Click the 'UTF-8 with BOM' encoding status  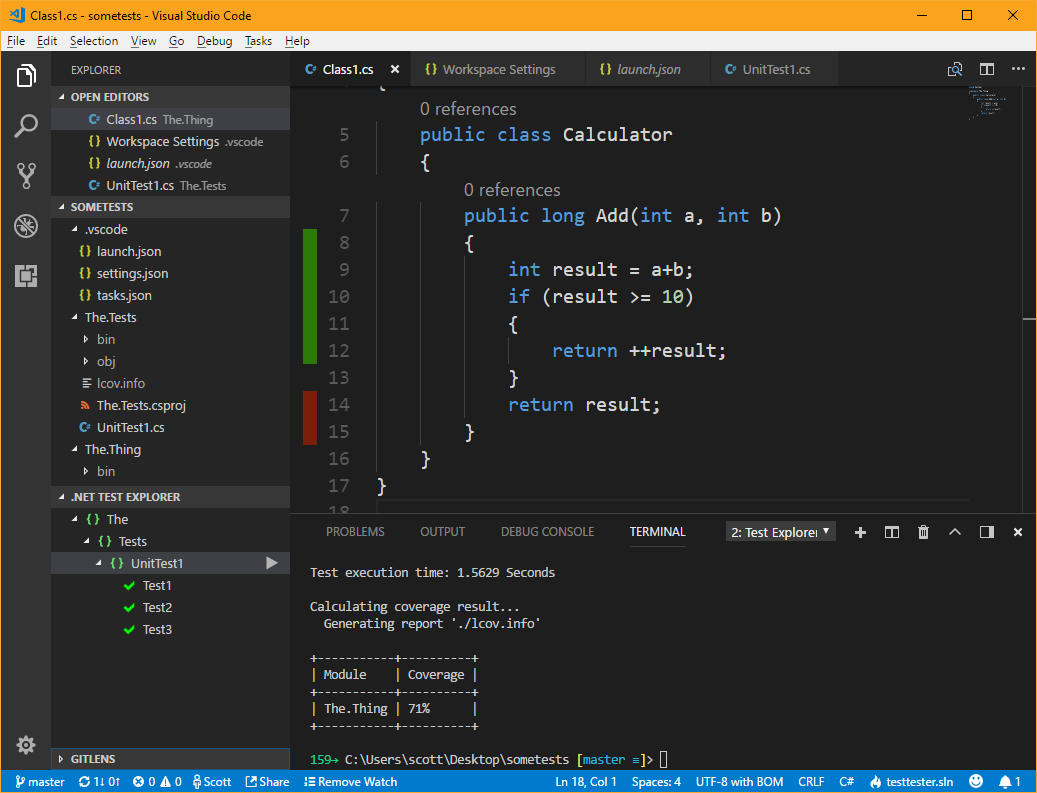[x=739, y=782]
